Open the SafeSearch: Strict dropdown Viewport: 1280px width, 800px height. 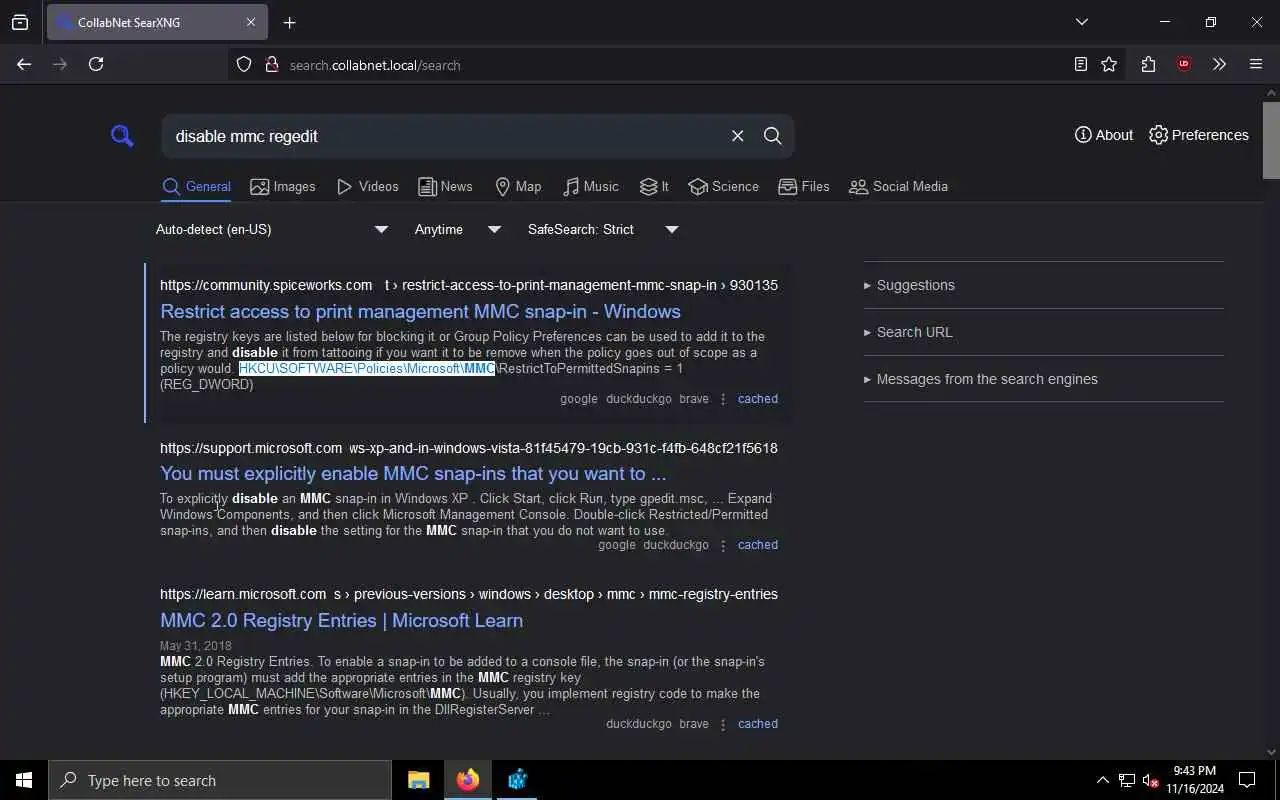[x=603, y=229]
